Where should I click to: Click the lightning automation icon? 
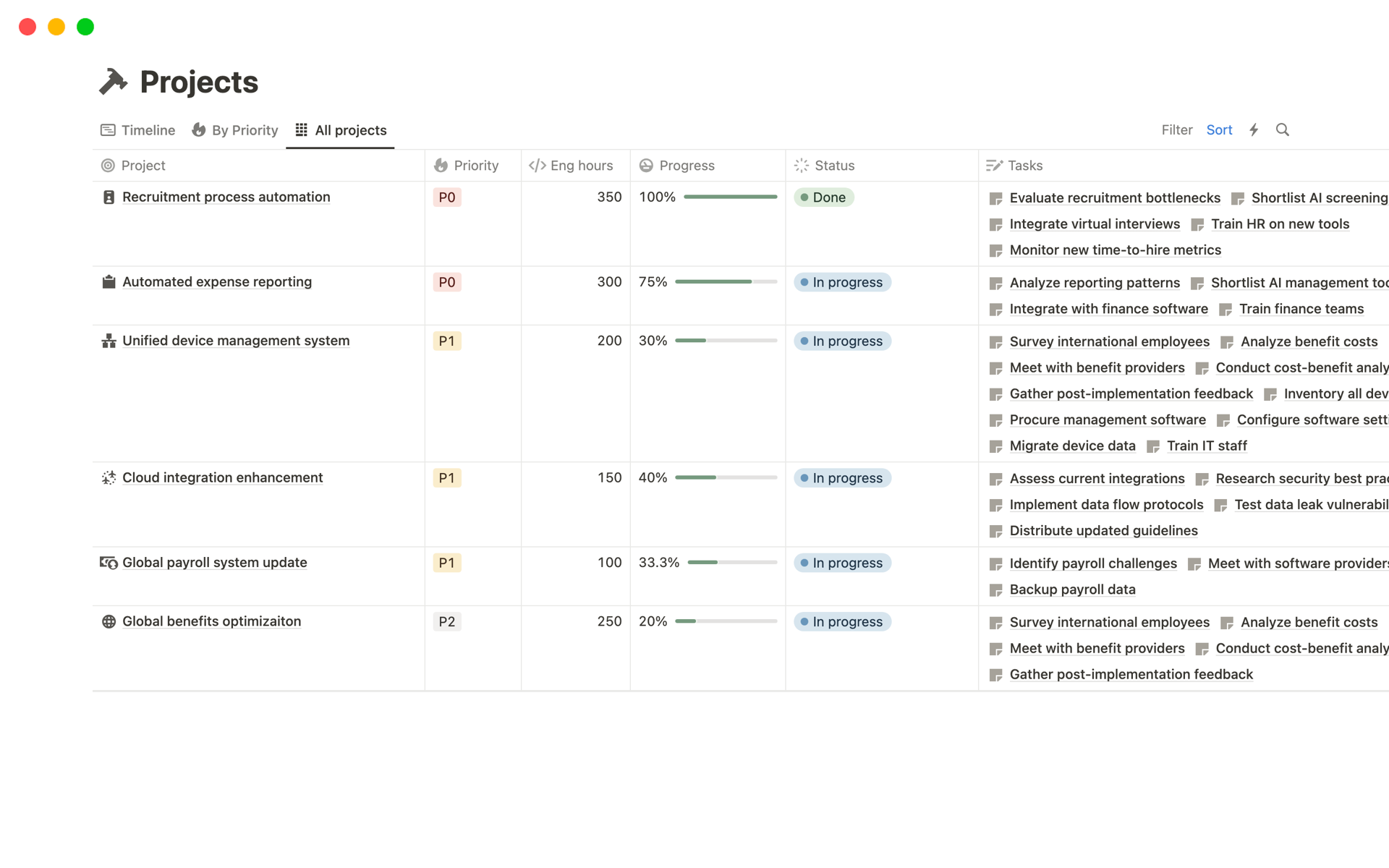point(1254,129)
